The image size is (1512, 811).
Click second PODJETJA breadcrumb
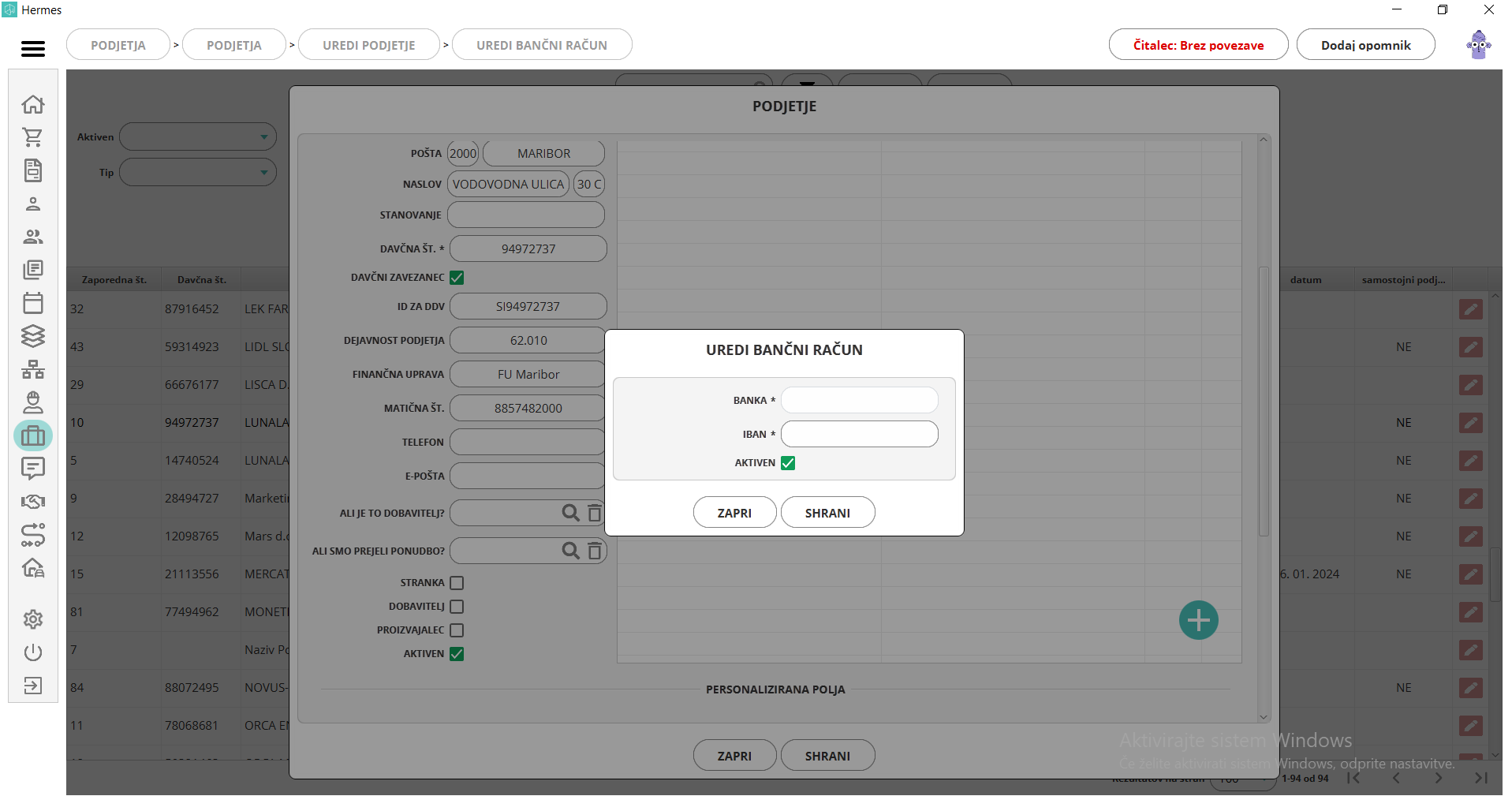click(x=234, y=45)
